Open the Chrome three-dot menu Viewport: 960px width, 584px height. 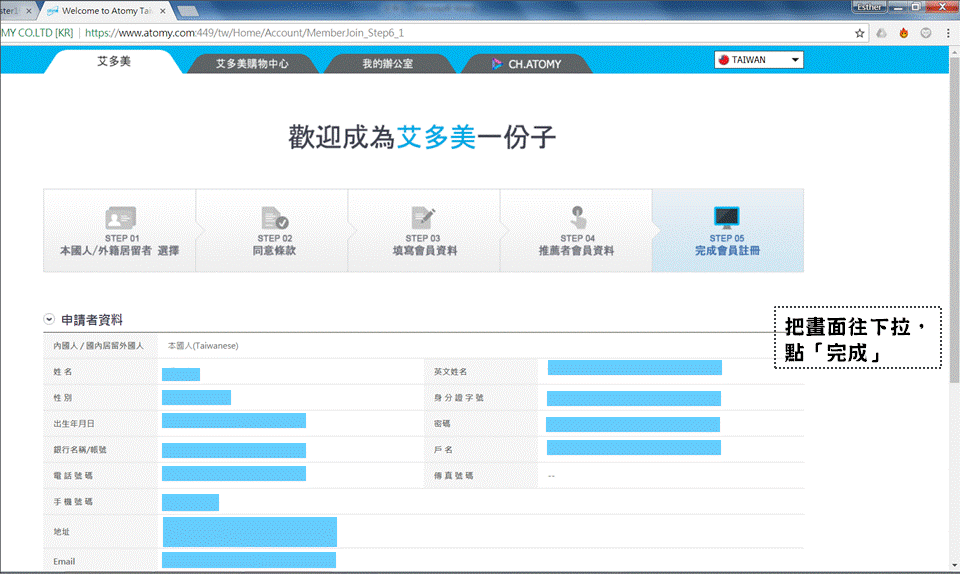coord(948,33)
